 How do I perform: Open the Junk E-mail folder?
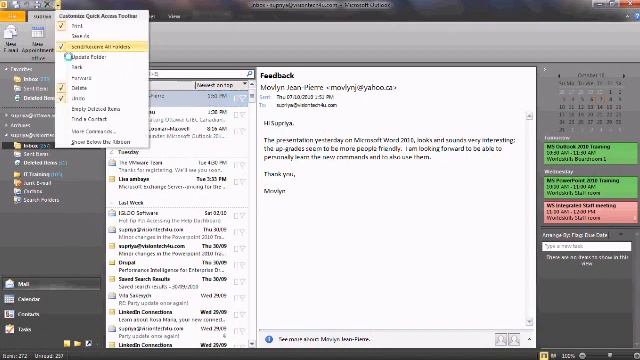coord(37,183)
